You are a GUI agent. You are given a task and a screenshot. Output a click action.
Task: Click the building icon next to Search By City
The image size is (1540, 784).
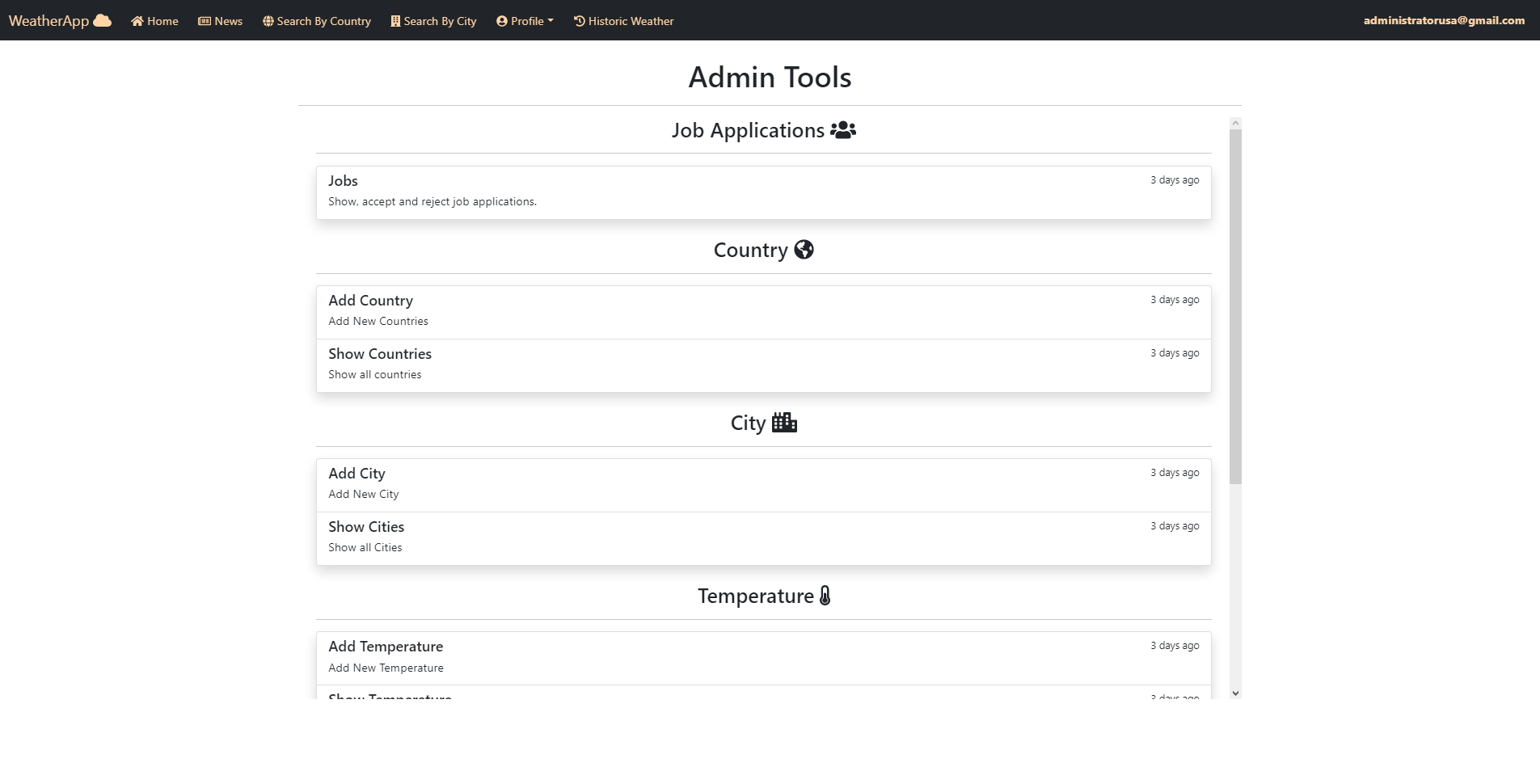point(394,20)
